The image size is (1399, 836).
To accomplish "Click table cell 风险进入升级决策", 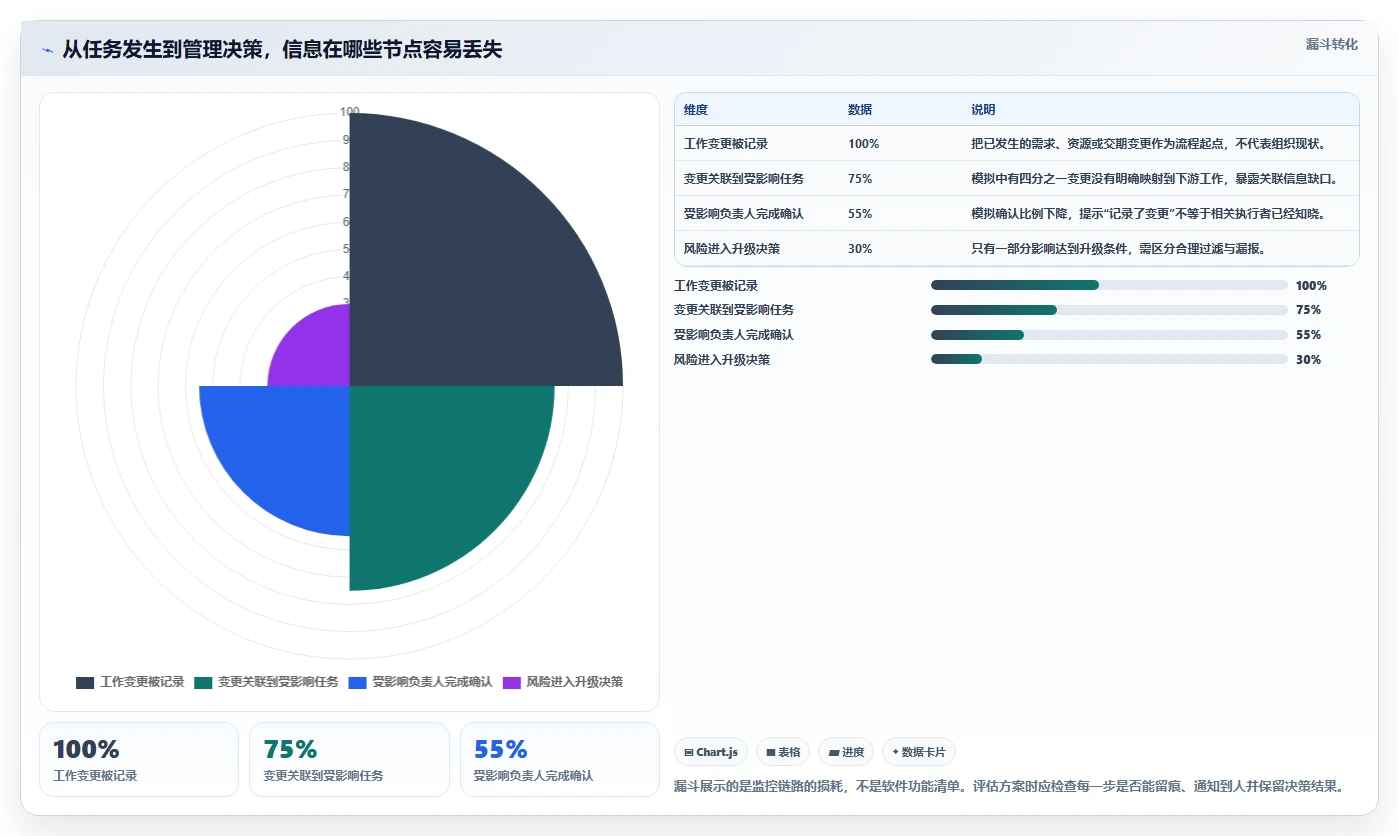I will pyautogui.click(x=732, y=249).
